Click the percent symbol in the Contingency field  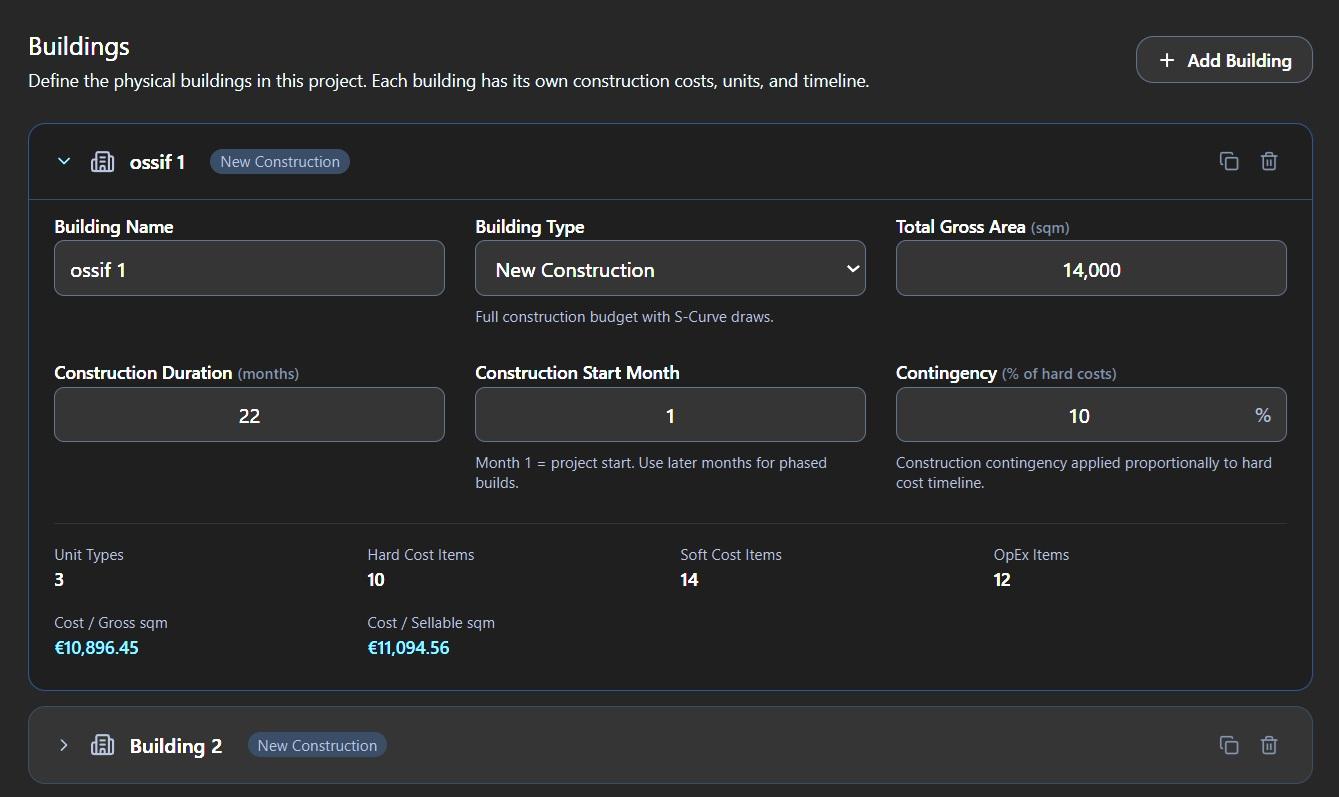(1262, 414)
